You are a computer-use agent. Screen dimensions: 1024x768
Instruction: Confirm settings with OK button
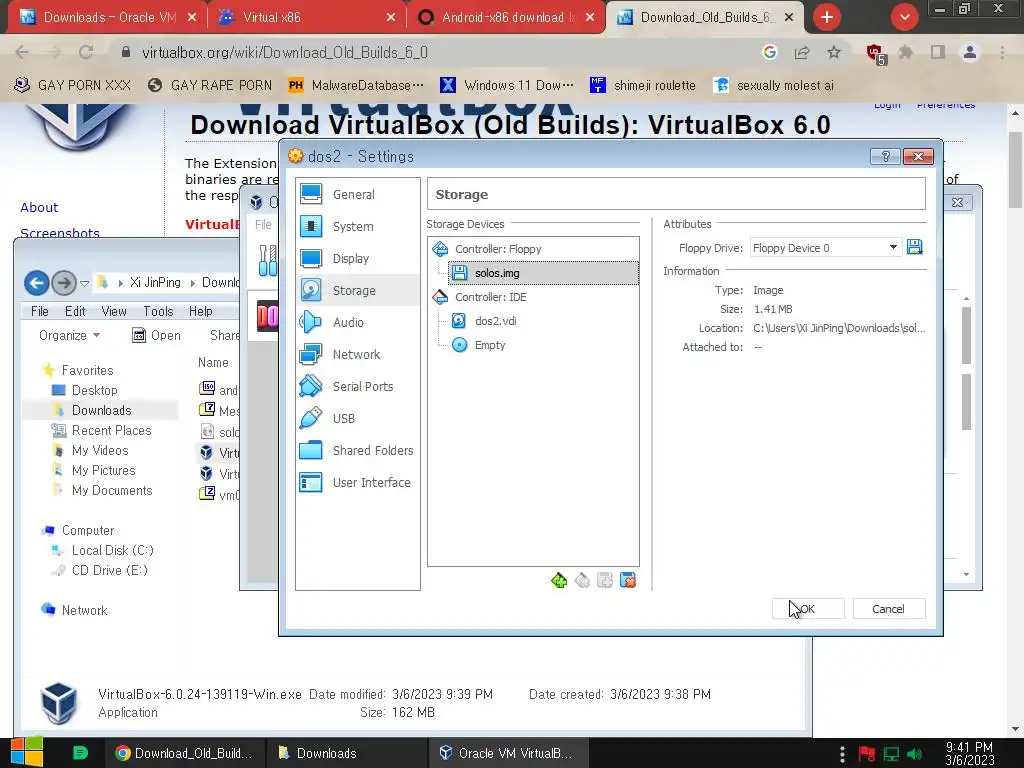pos(808,609)
